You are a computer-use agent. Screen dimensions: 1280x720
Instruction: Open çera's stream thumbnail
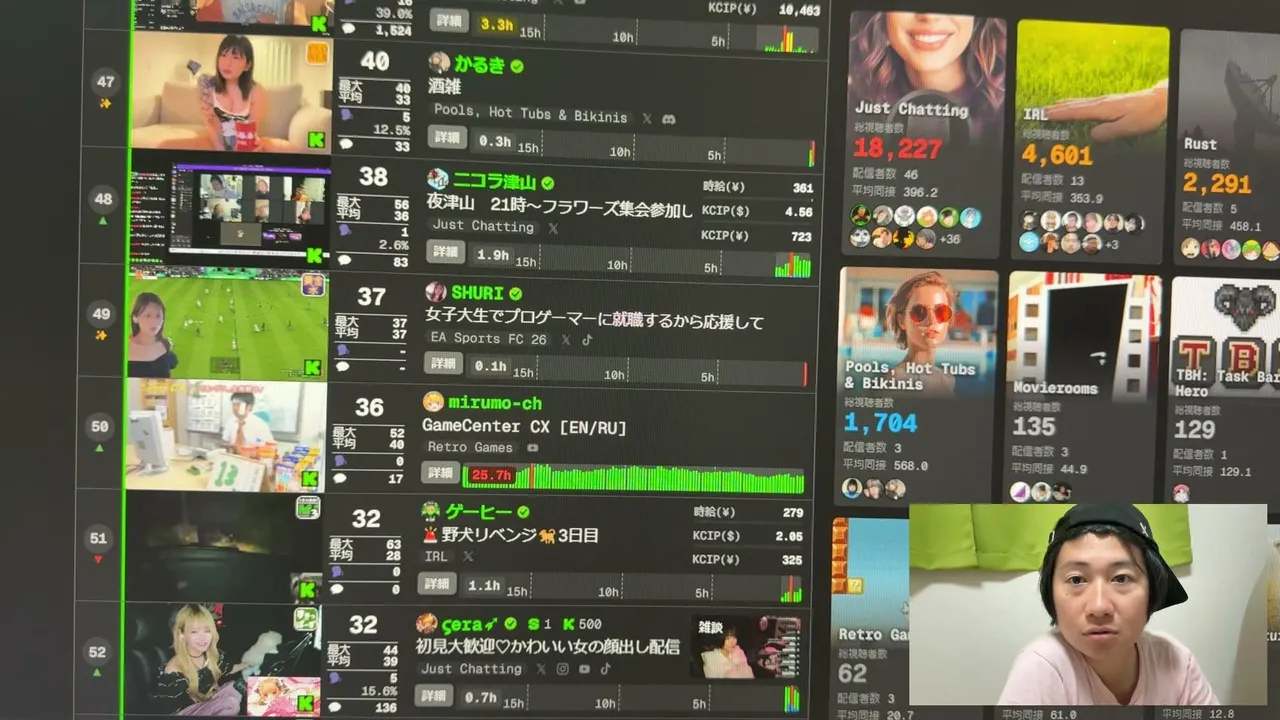click(x=221, y=660)
